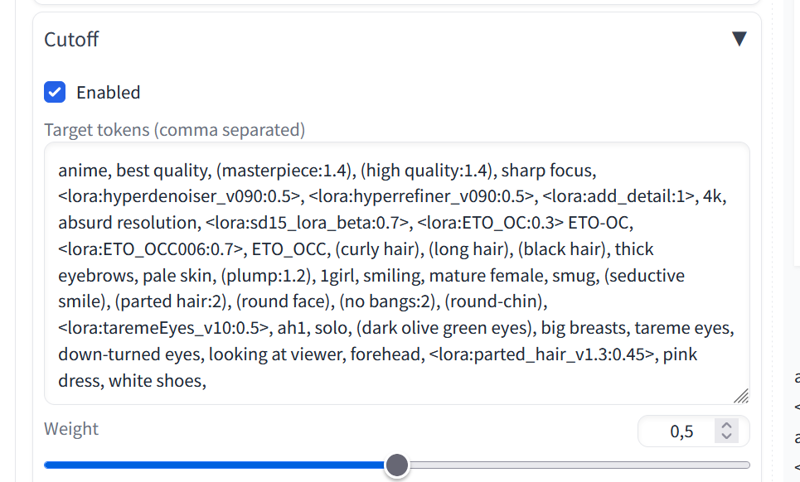Click '<lora:parted_hair_v1.3:0.45>' in tokens field
This screenshot has width=800, height=482.
[543, 354]
